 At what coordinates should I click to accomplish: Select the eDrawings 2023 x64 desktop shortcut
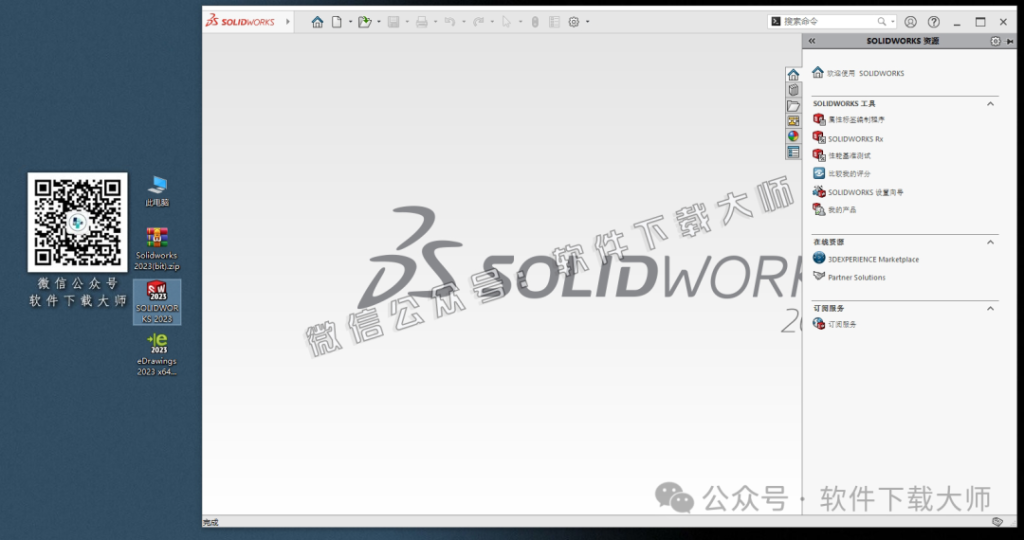click(x=157, y=354)
